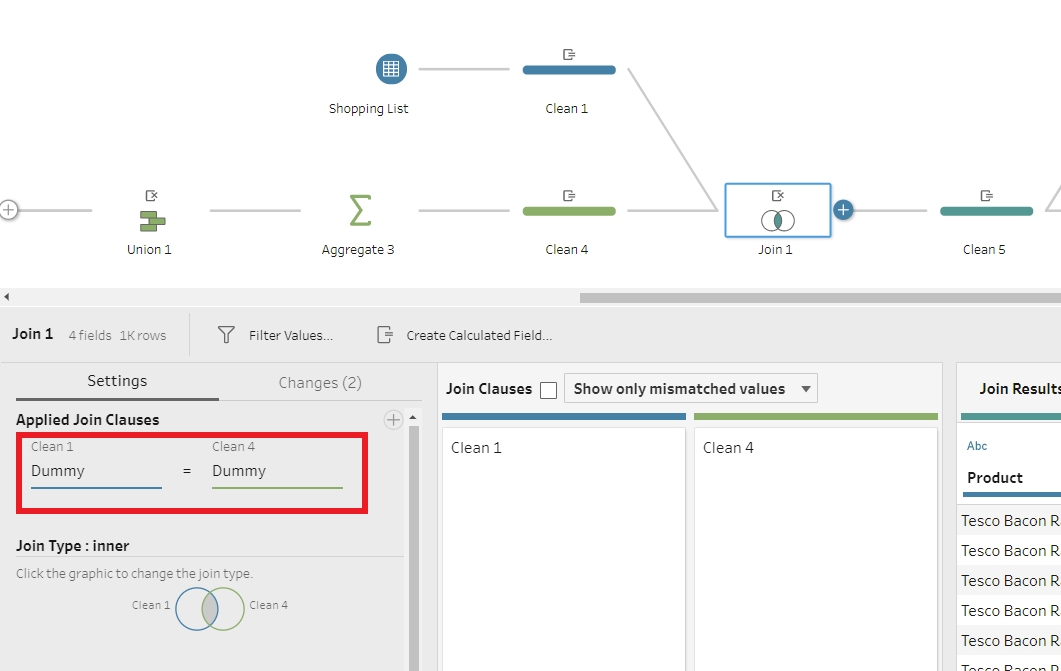Click the Clean 1 join clause panel header
1061x671 pixels.
476,448
